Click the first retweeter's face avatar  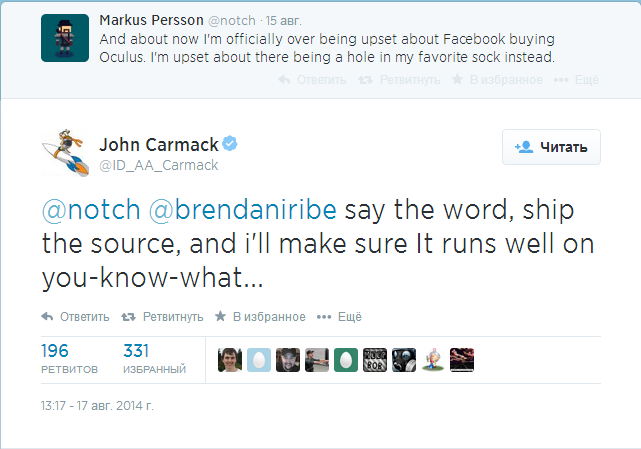230,359
